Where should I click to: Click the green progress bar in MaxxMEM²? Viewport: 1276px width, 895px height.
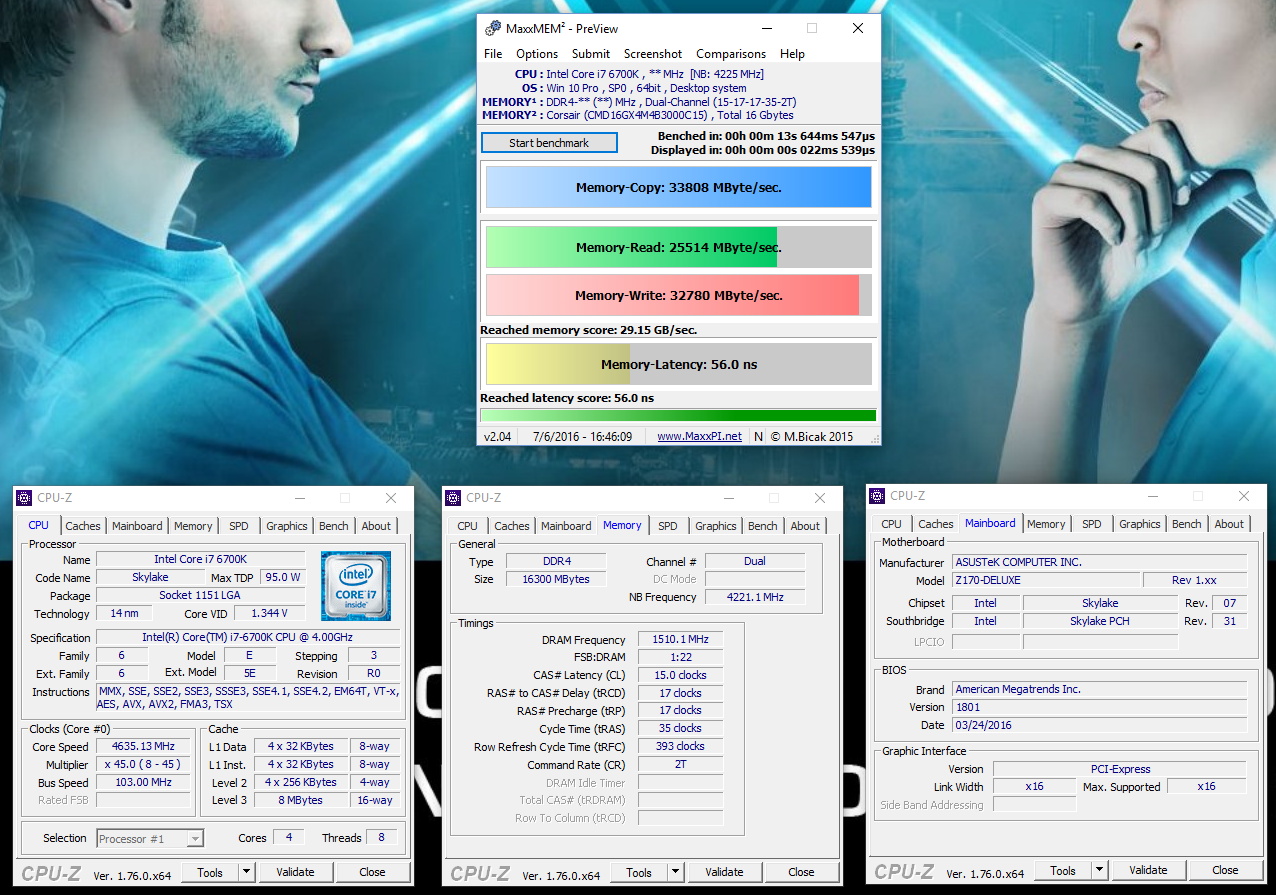tap(678, 415)
